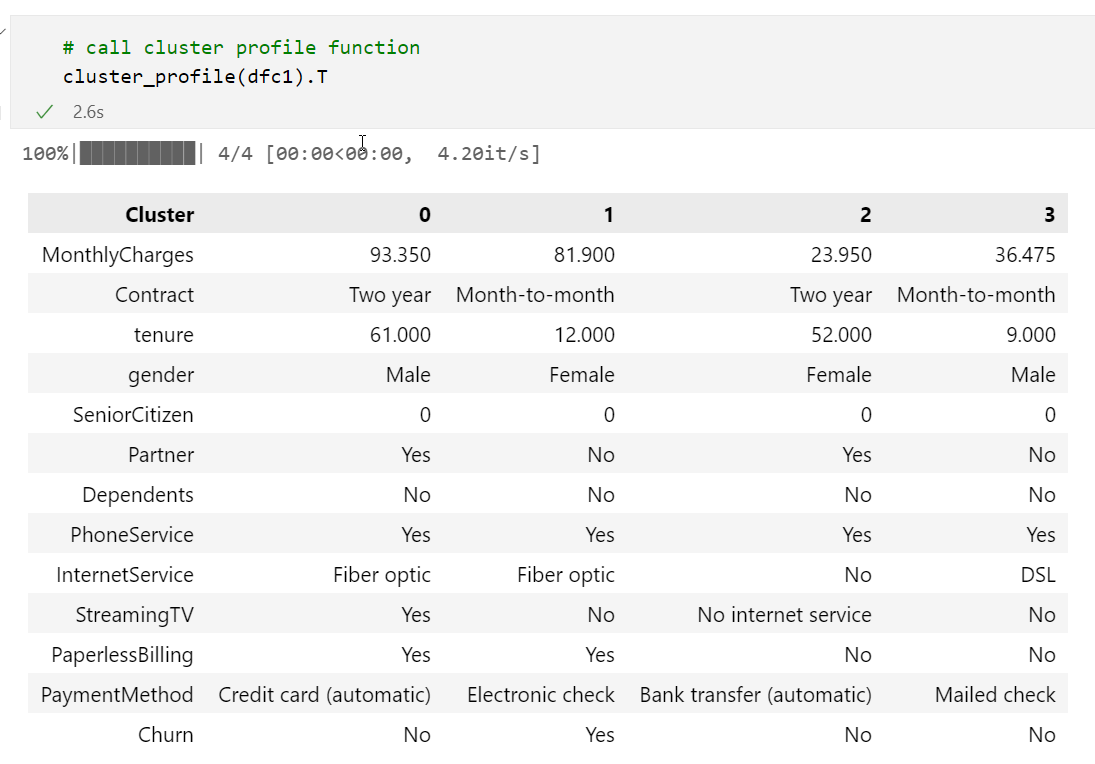Screen dimensions: 1095x764
Task: Click the Bank transfer (automatic) cell
Action: point(756,695)
